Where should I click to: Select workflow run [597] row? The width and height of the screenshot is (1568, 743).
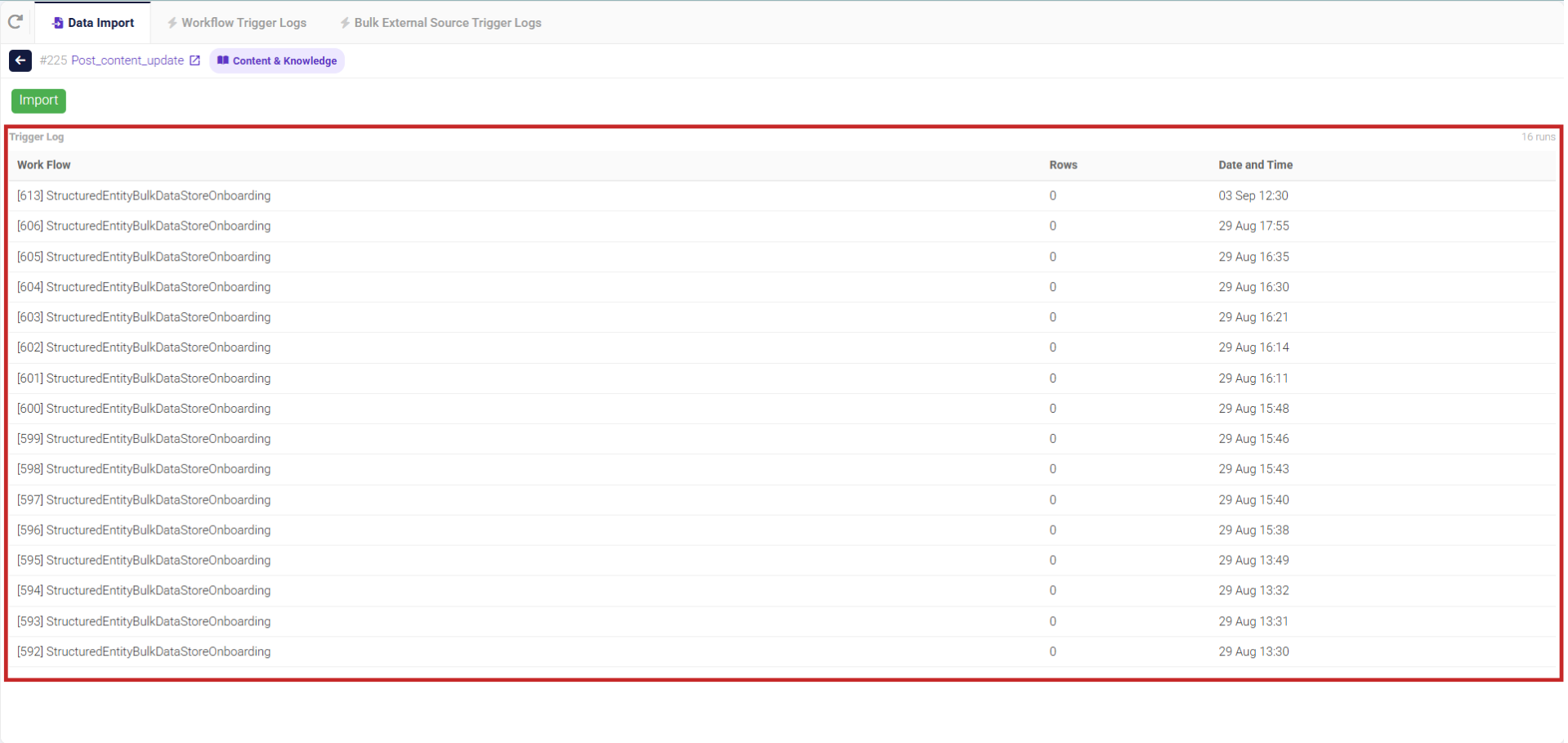click(783, 500)
